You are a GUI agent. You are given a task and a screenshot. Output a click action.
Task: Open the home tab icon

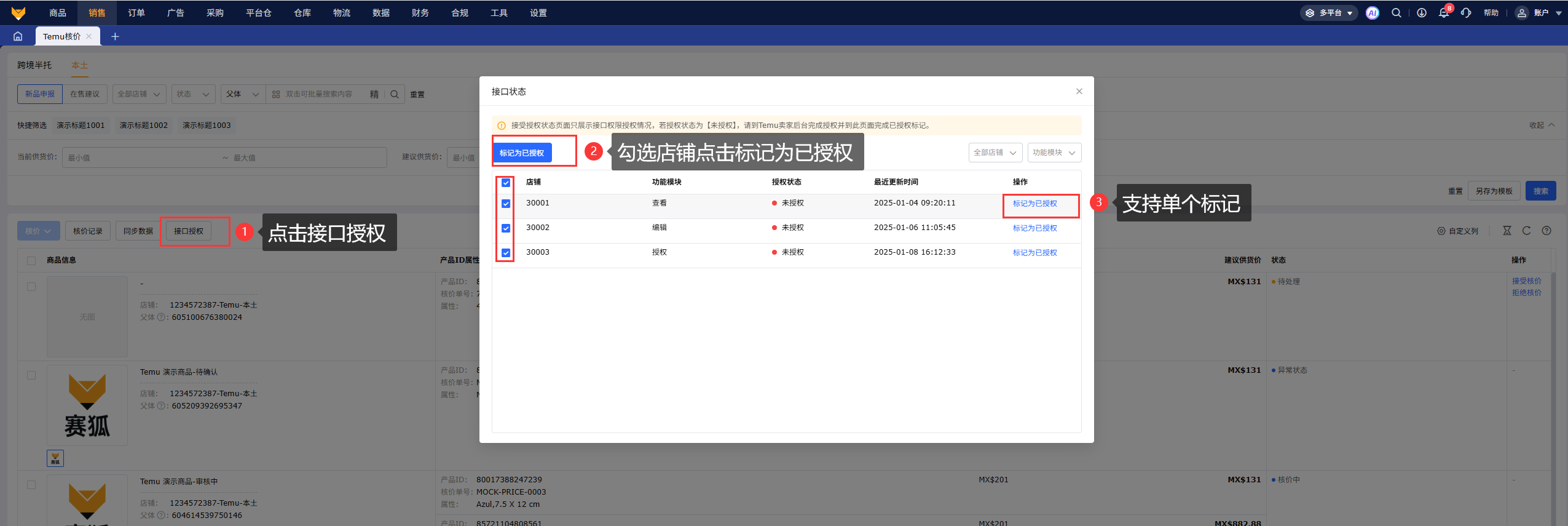(18, 36)
